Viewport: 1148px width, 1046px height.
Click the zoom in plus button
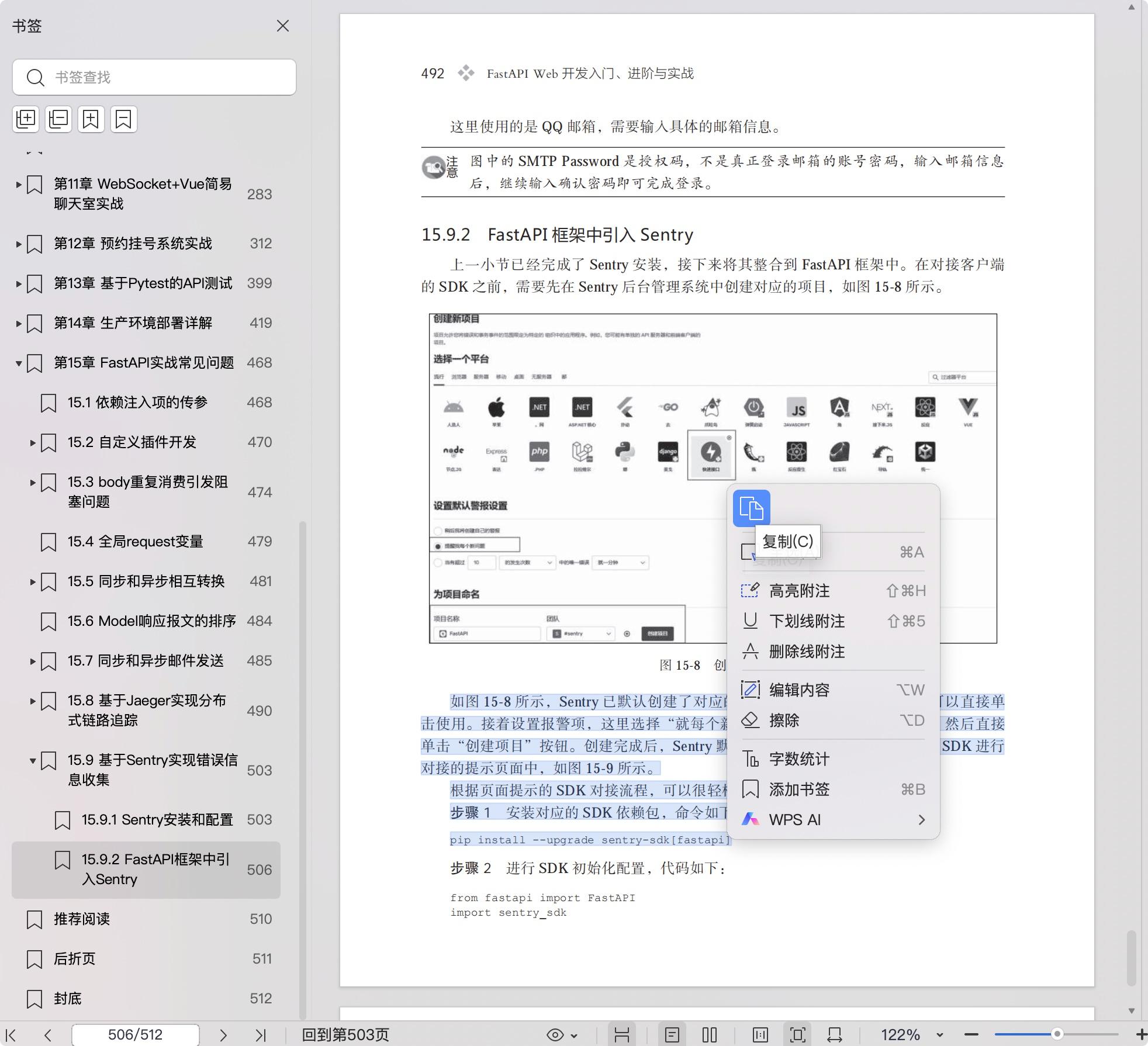pos(1141,1035)
